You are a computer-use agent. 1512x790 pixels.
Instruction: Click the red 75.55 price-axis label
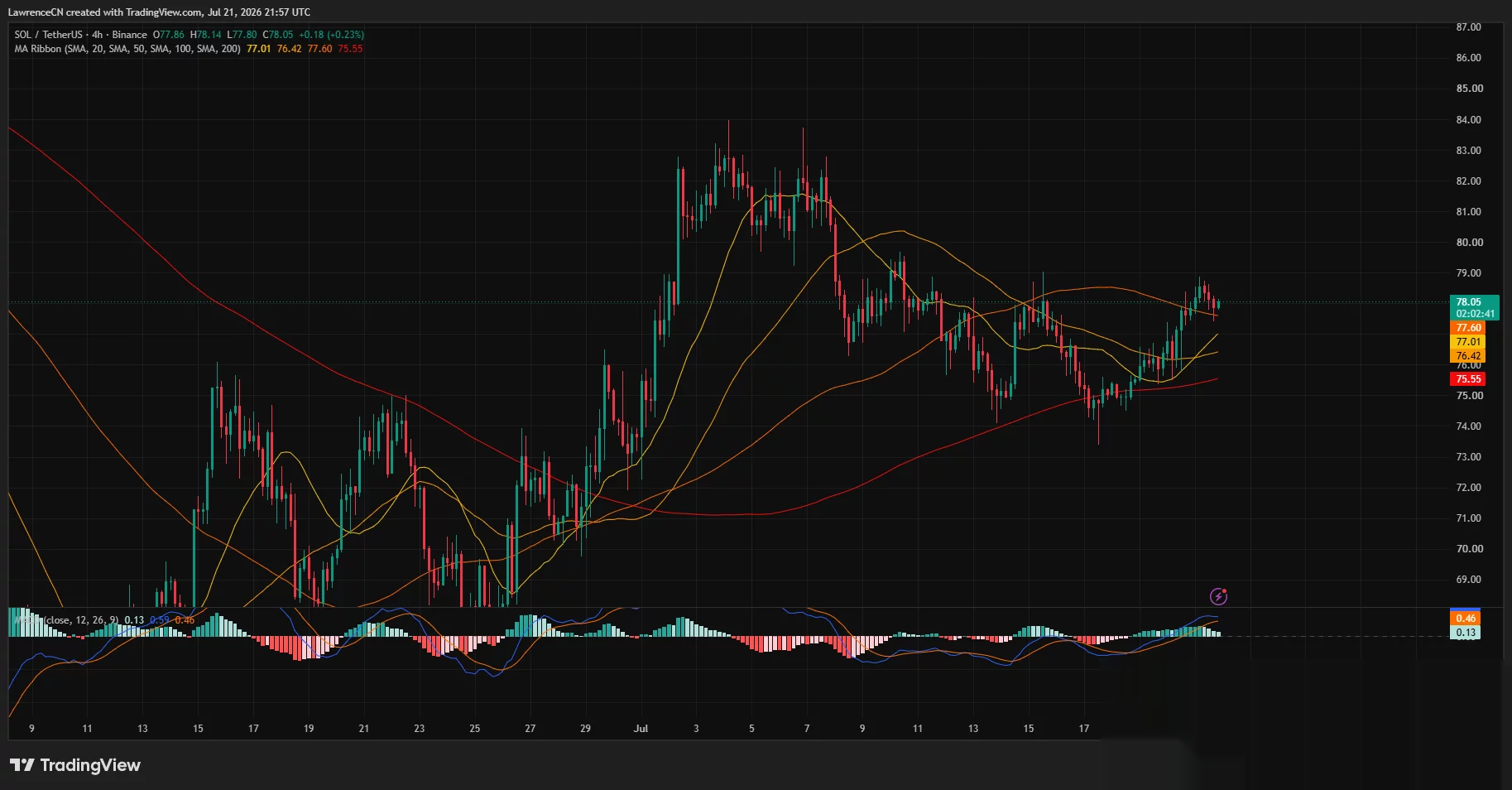[1468, 379]
